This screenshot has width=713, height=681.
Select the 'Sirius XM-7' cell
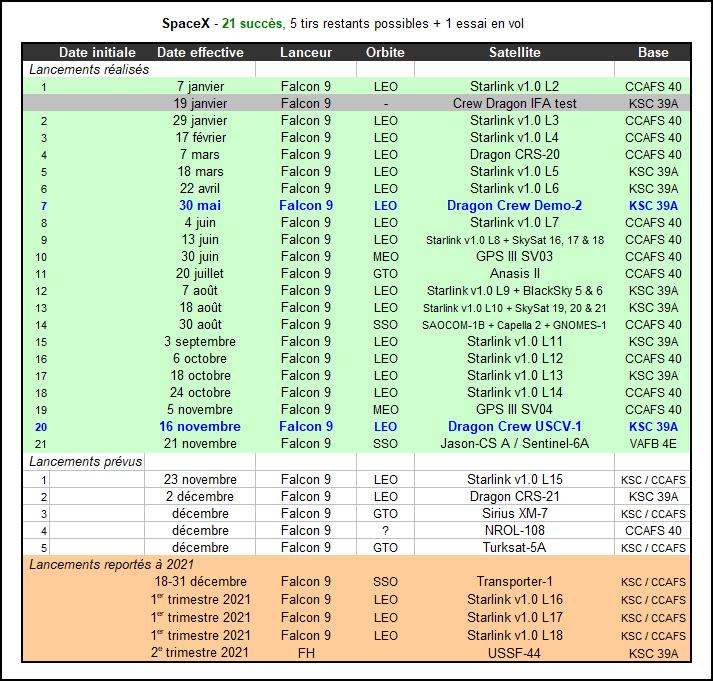coord(515,513)
